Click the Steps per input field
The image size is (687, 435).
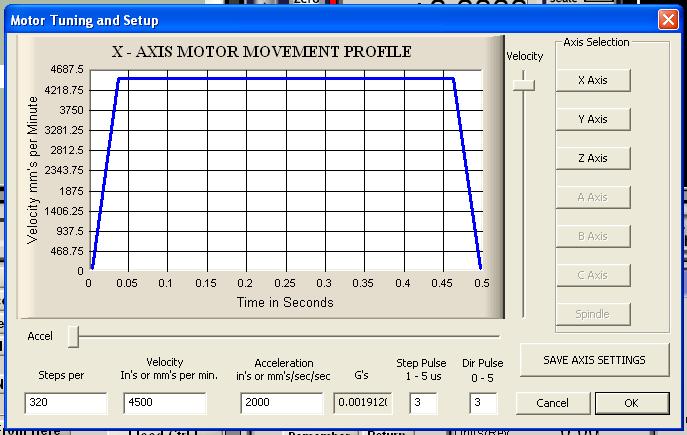pyautogui.click(x=66, y=403)
